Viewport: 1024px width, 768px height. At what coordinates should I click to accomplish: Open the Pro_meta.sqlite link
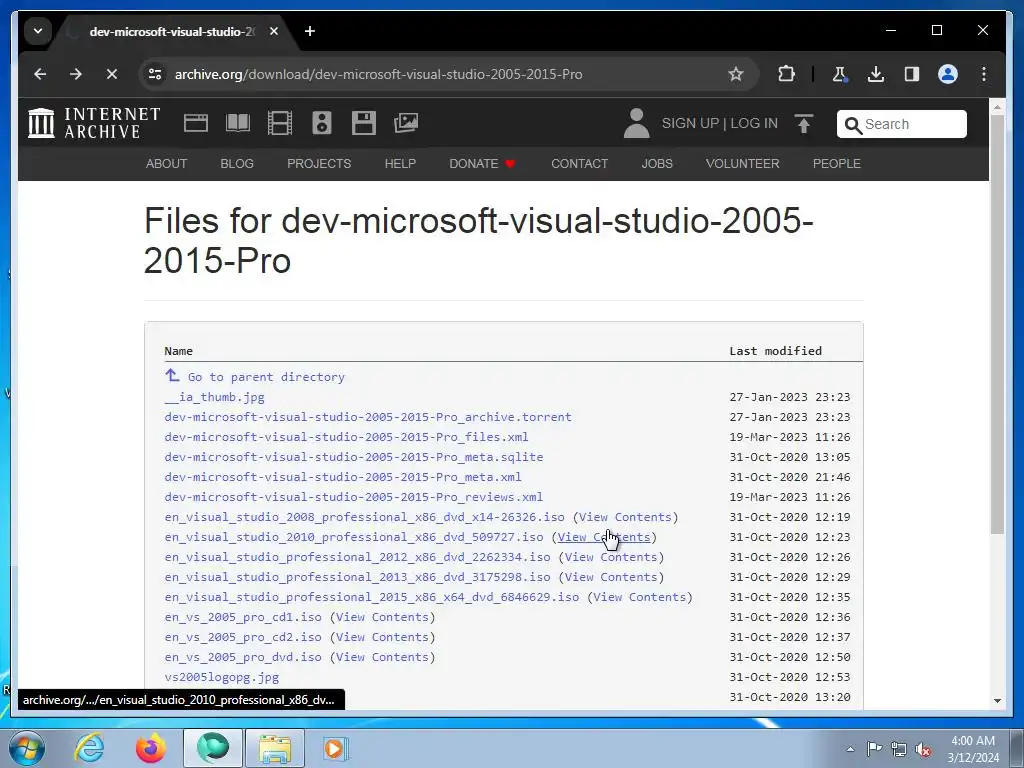point(353,456)
